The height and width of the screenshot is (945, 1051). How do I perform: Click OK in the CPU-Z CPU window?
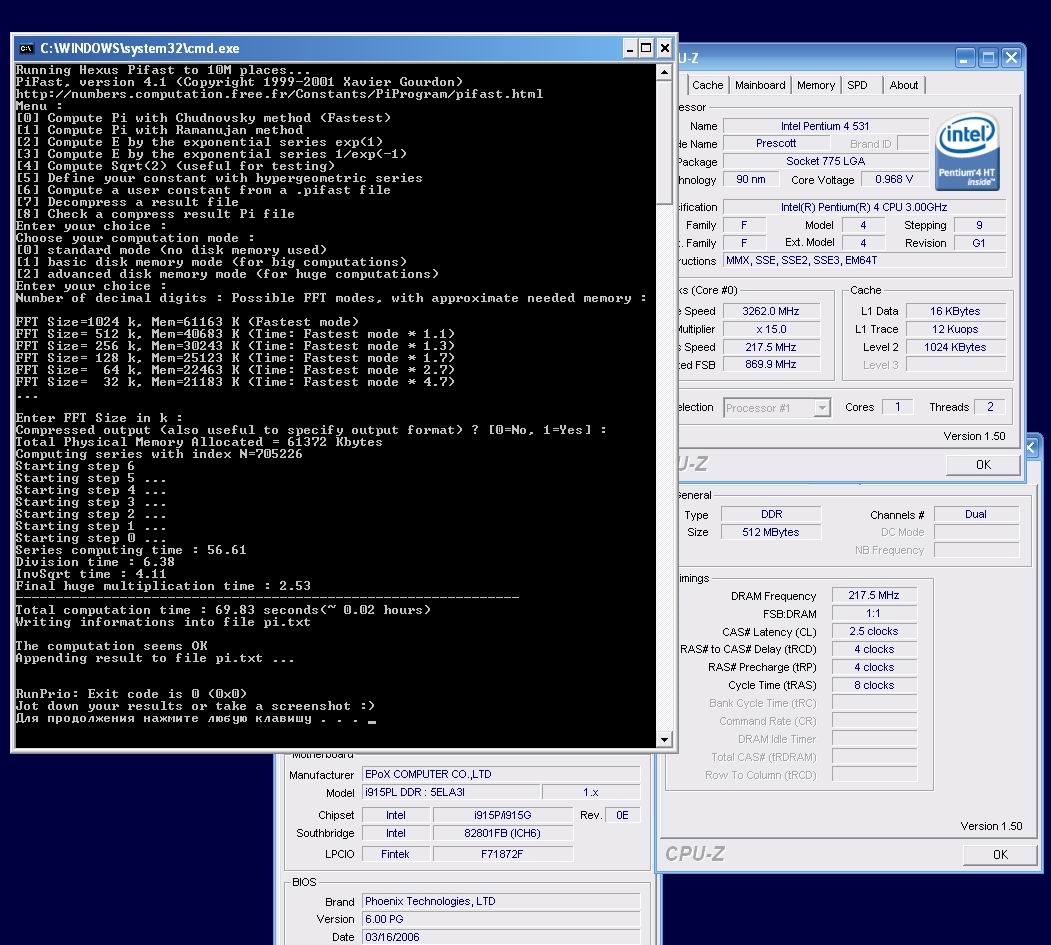983,464
